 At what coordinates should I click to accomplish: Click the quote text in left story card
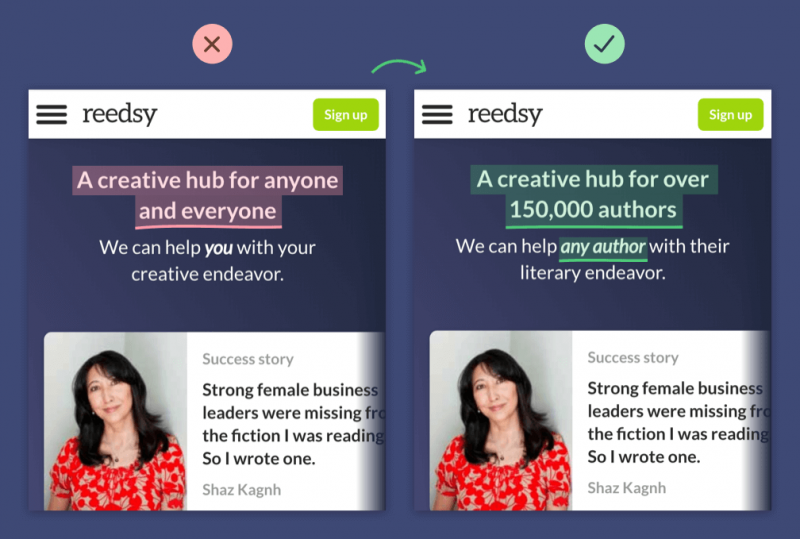coord(293,424)
